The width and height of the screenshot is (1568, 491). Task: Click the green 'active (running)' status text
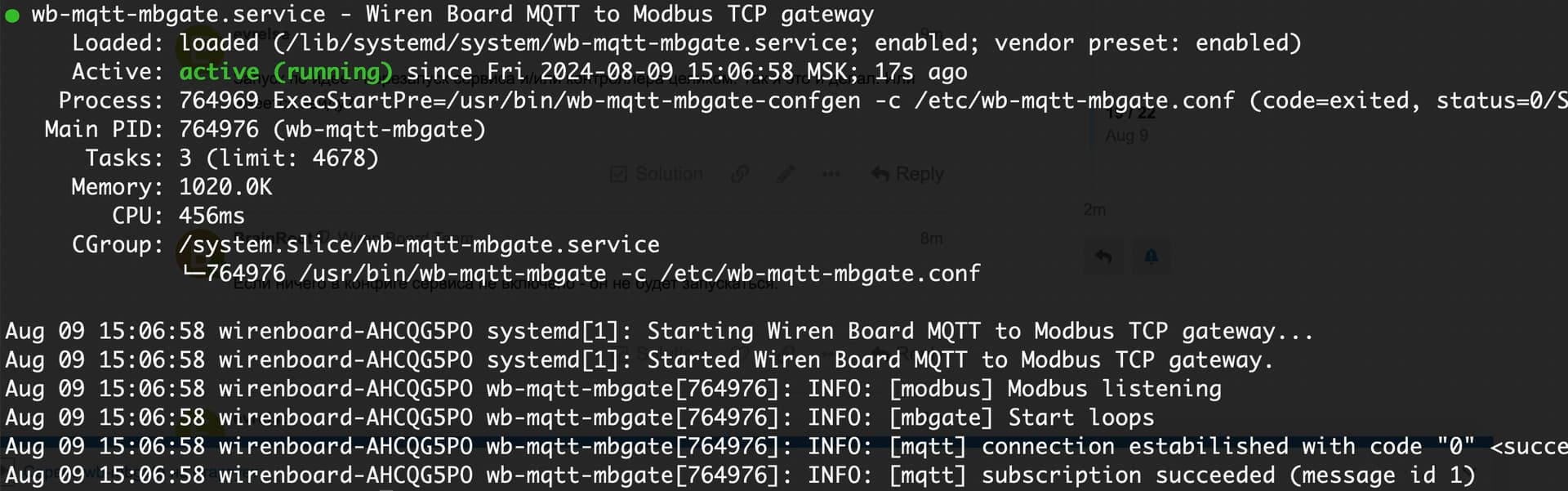tap(285, 72)
